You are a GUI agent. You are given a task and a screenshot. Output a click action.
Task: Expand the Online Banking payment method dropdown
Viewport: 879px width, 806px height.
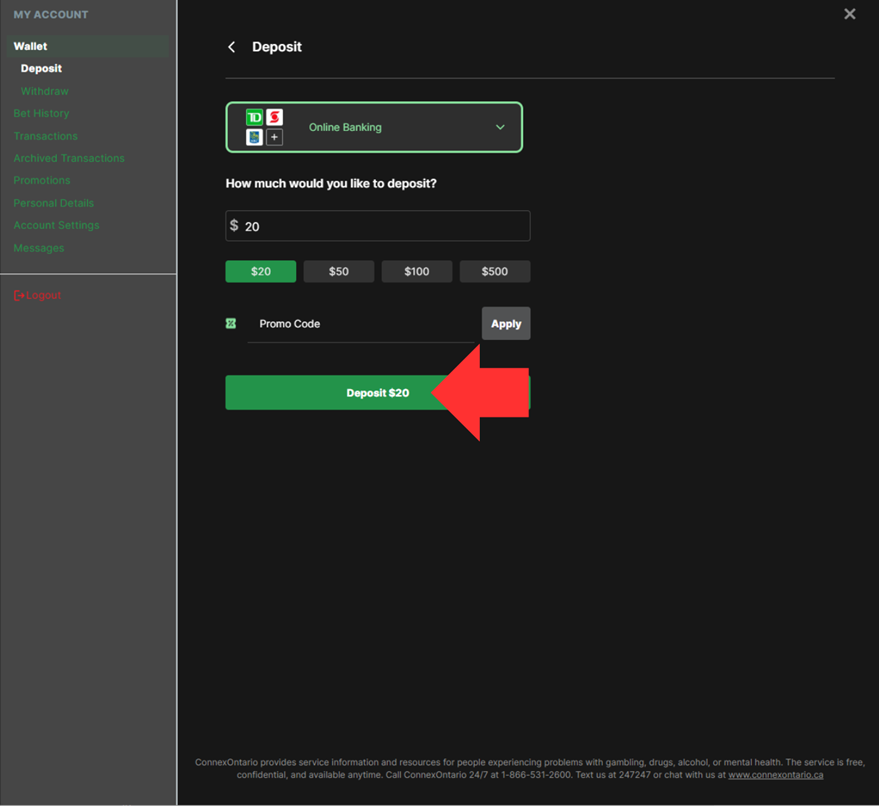pyautogui.click(x=499, y=127)
